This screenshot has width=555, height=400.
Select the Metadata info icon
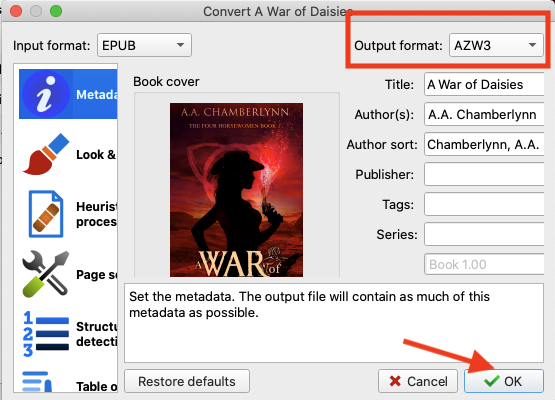coord(46,94)
